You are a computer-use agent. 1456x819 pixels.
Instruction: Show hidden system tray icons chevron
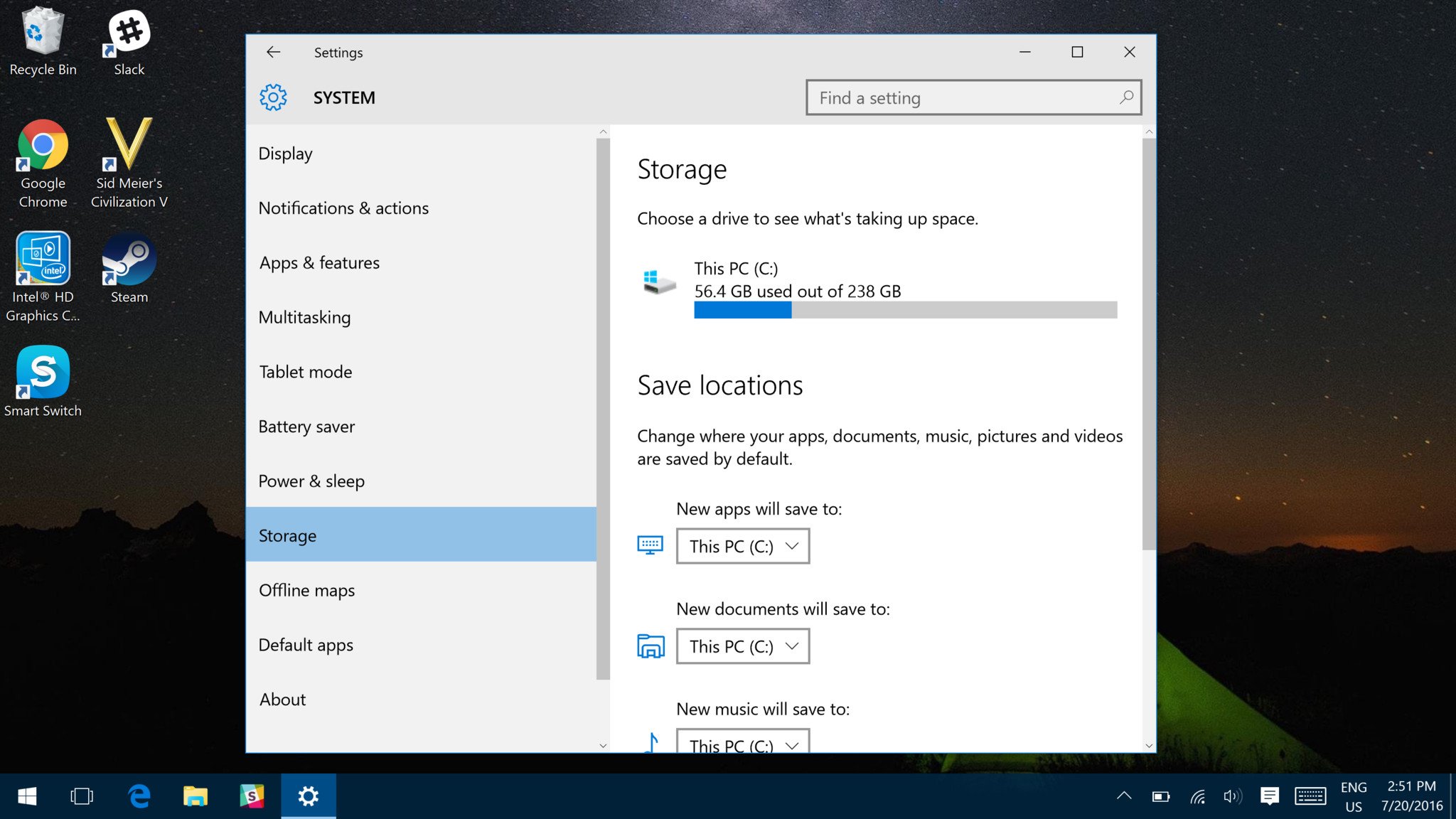click(x=1123, y=796)
